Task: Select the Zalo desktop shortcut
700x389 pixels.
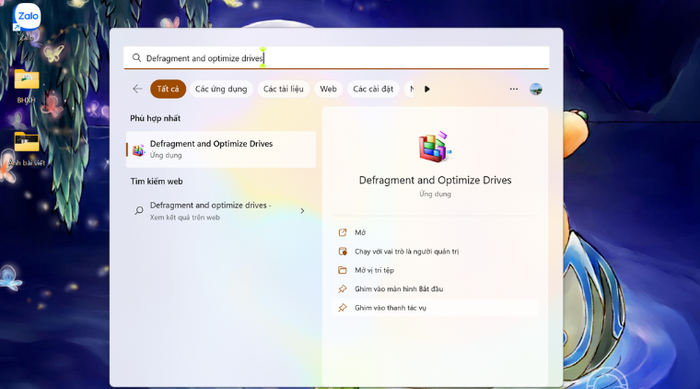Action: click(26, 22)
